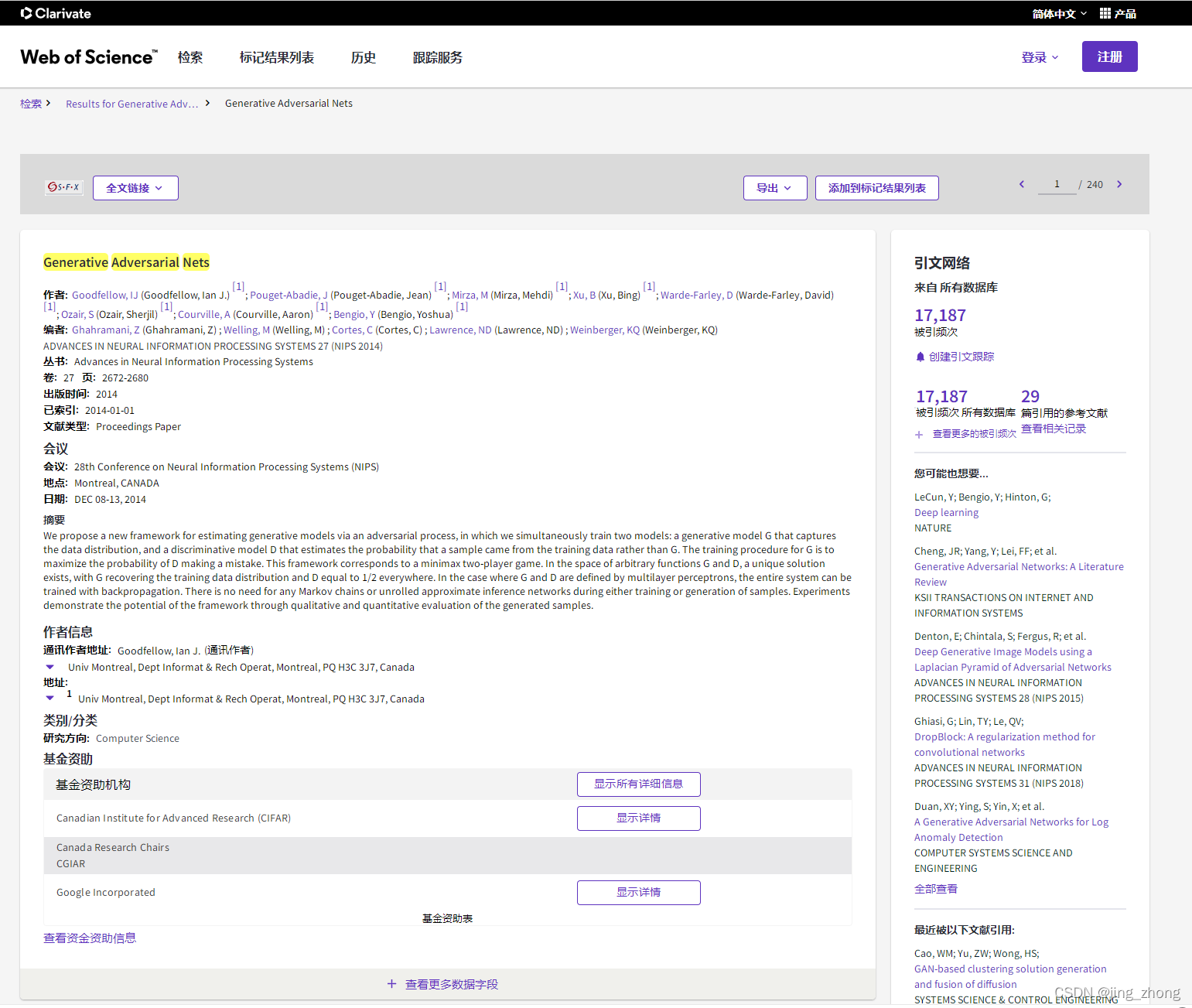This screenshot has width=1192, height=1008.
Task: Click 查看资金资助信息 link
Action: point(90,938)
